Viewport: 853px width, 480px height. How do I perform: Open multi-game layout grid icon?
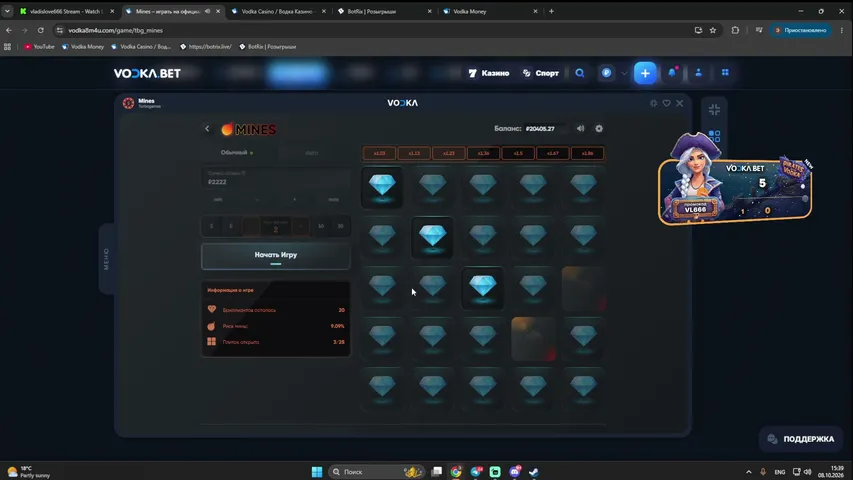pyautogui.click(x=714, y=136)
